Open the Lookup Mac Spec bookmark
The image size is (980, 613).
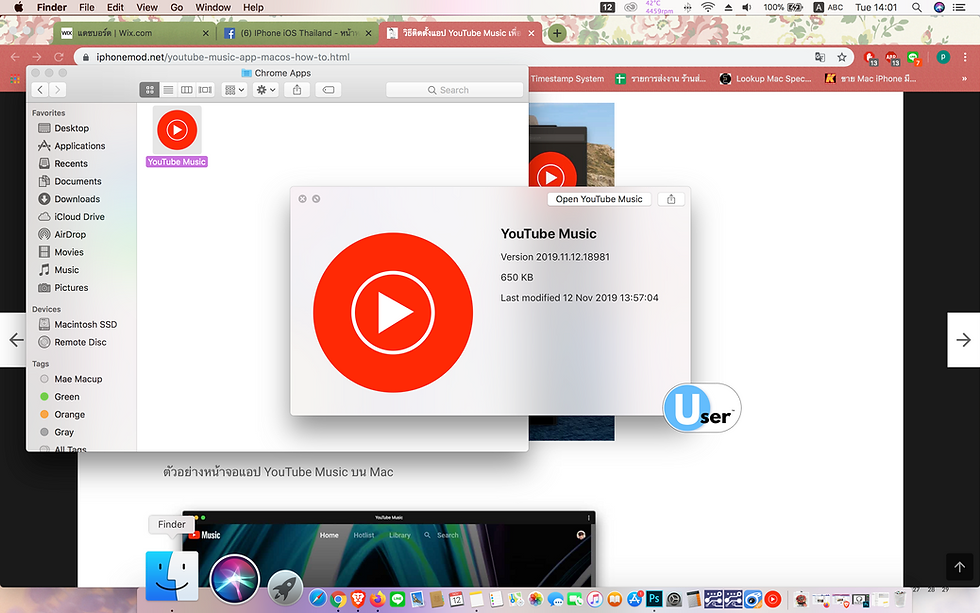coord(766,79)
